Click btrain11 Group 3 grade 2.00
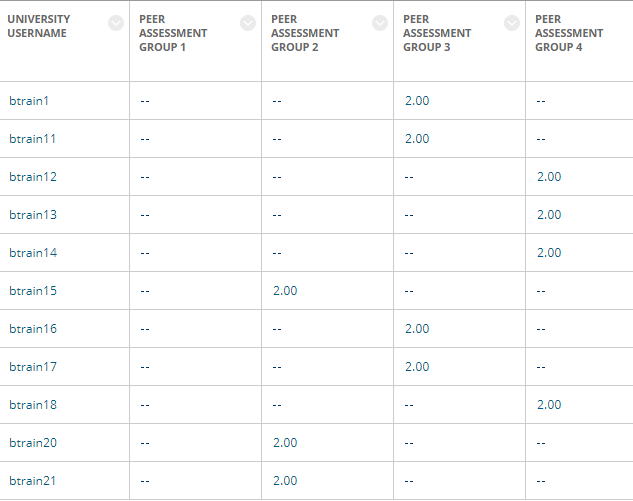The width and height of the screenshot is (633, 501). pos(417,138)
